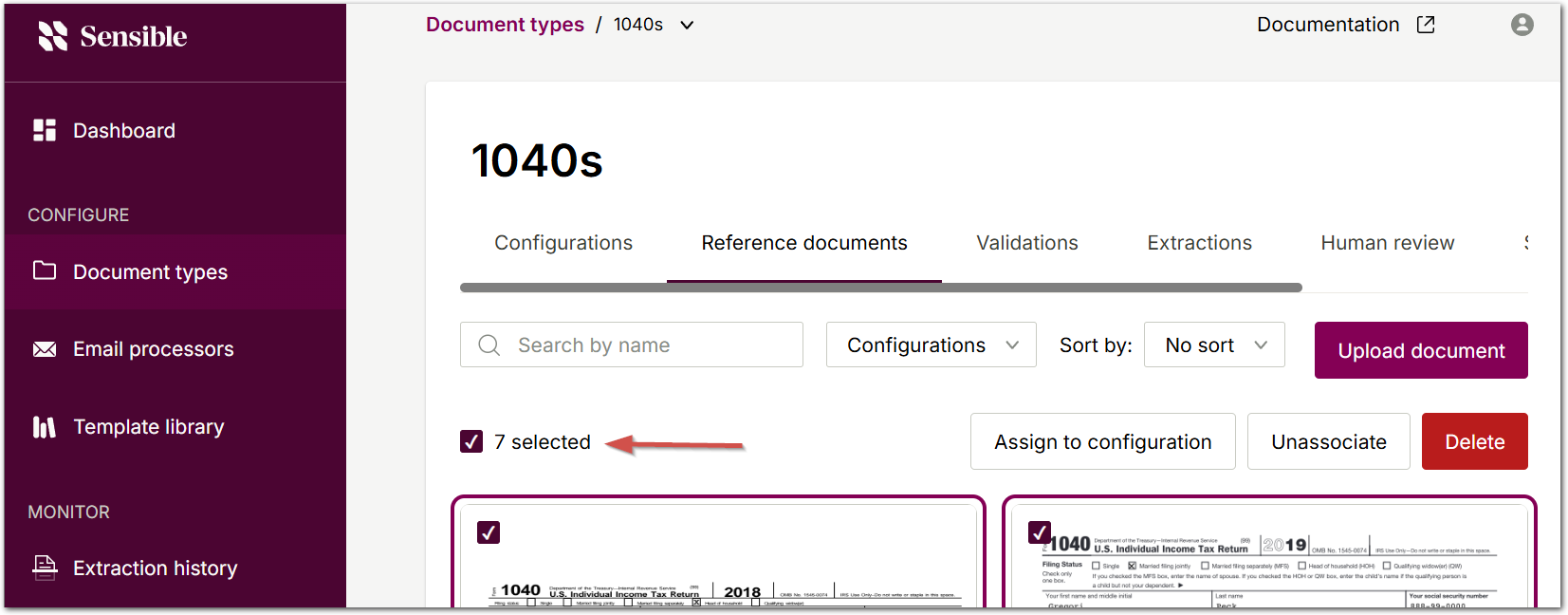
Task: Click the '7 selected' label text
Action: pos(543,442)
